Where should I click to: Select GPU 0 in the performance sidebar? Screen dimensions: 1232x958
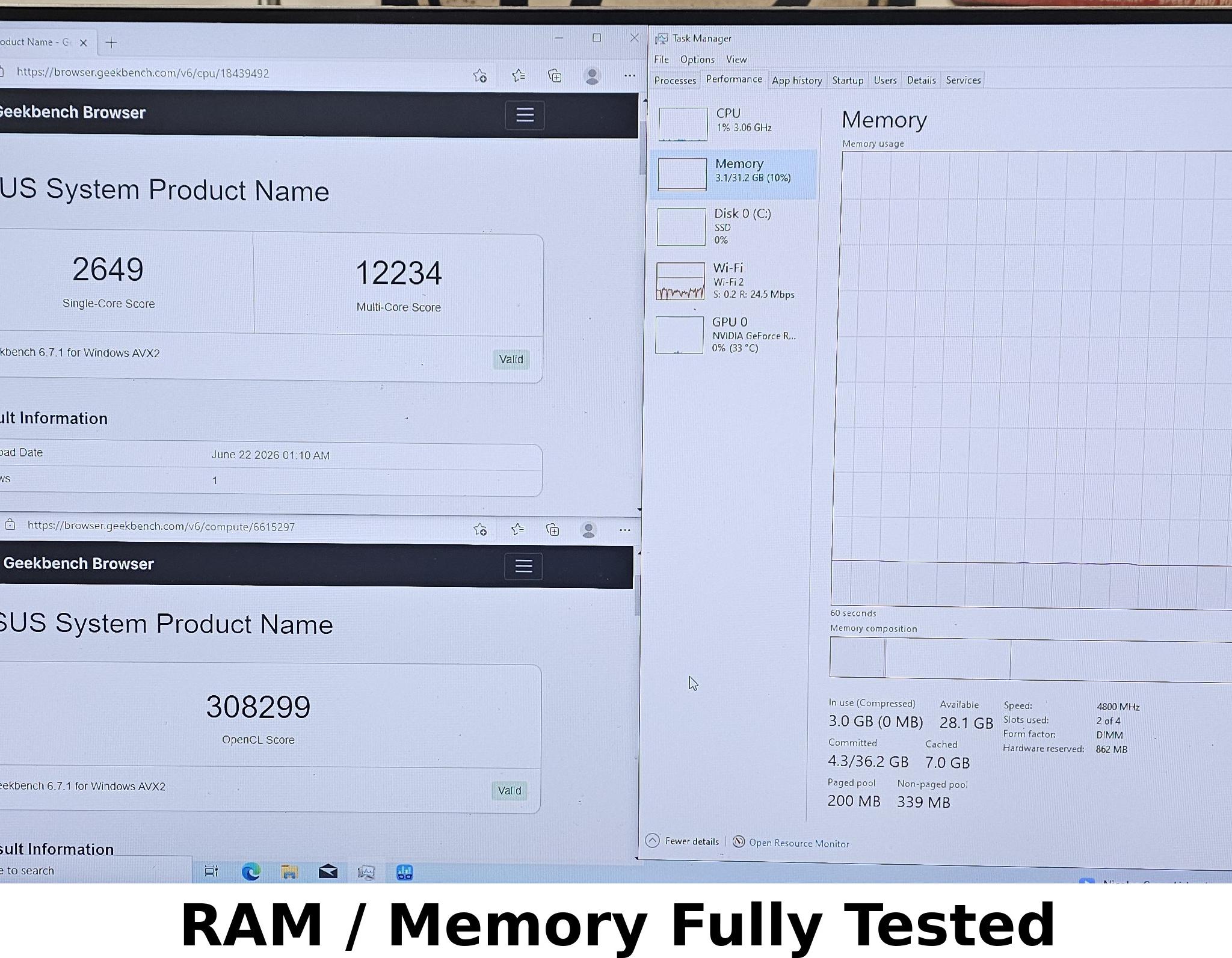click(730, 335)
